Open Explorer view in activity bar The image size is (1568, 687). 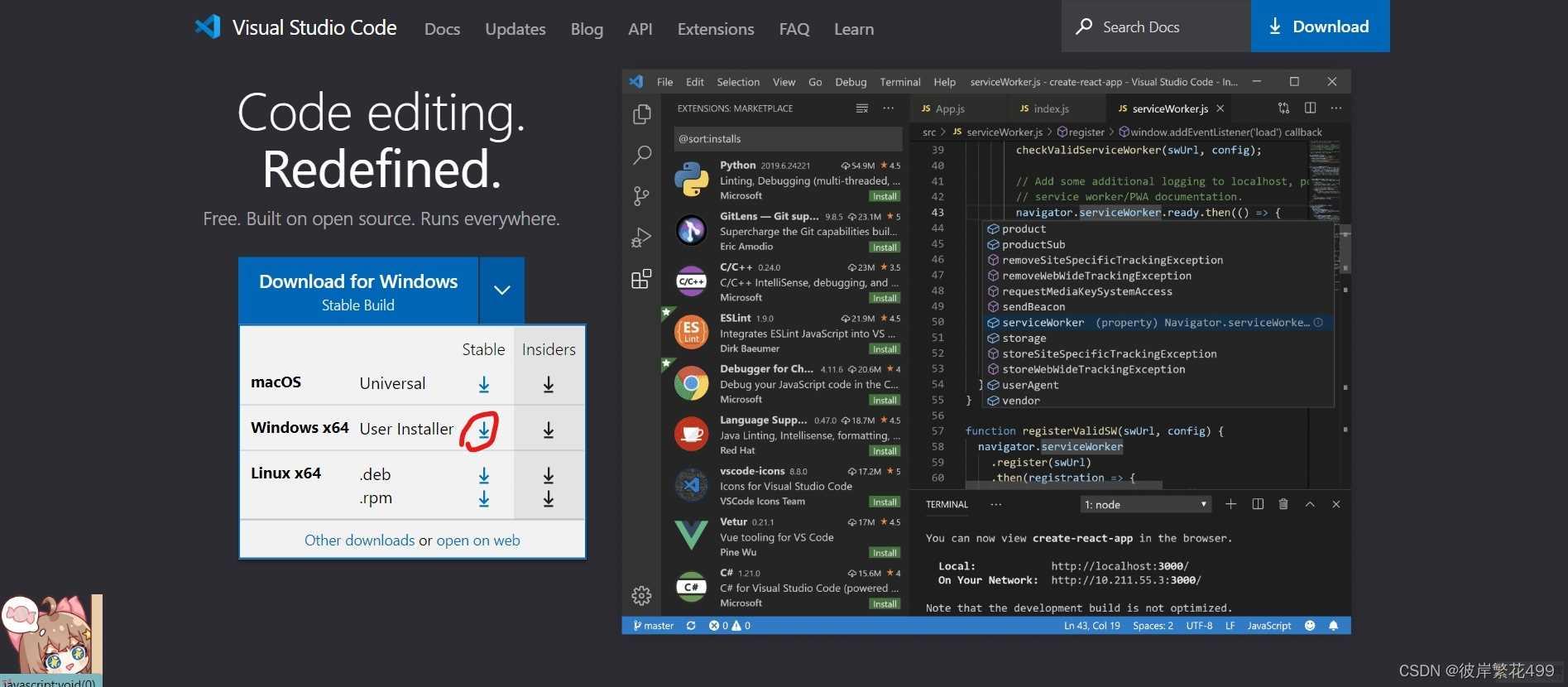tap(641, 114)
